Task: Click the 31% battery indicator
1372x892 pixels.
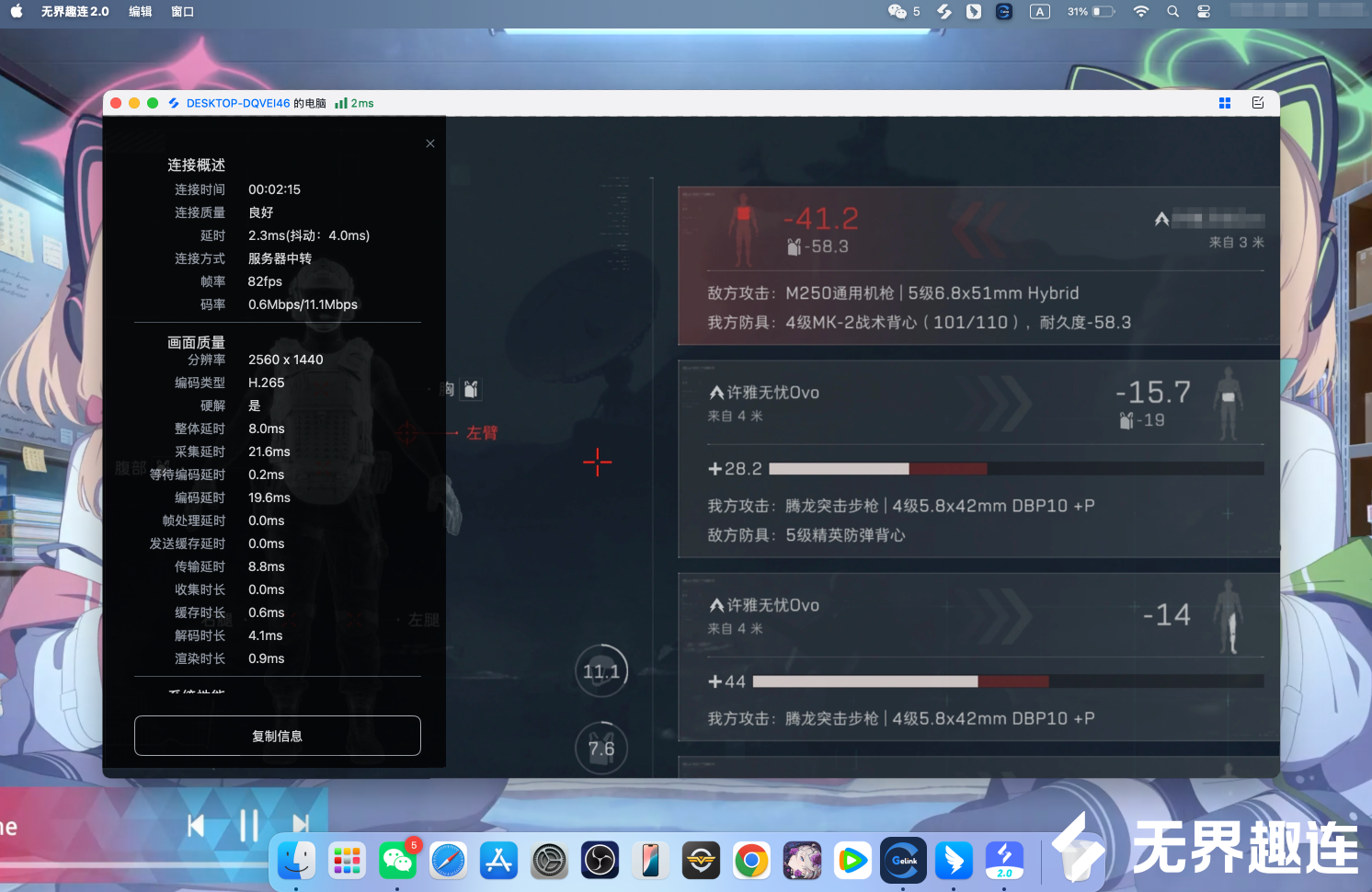Action: point(1092,12)
